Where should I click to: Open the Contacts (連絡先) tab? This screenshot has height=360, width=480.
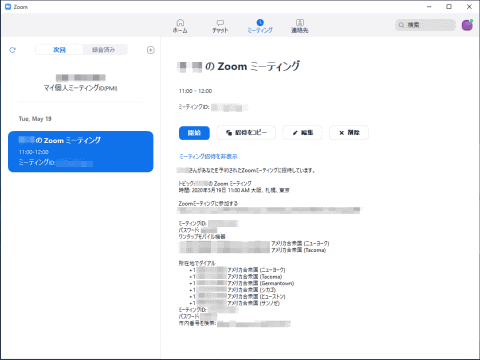(x=300, y=26)
